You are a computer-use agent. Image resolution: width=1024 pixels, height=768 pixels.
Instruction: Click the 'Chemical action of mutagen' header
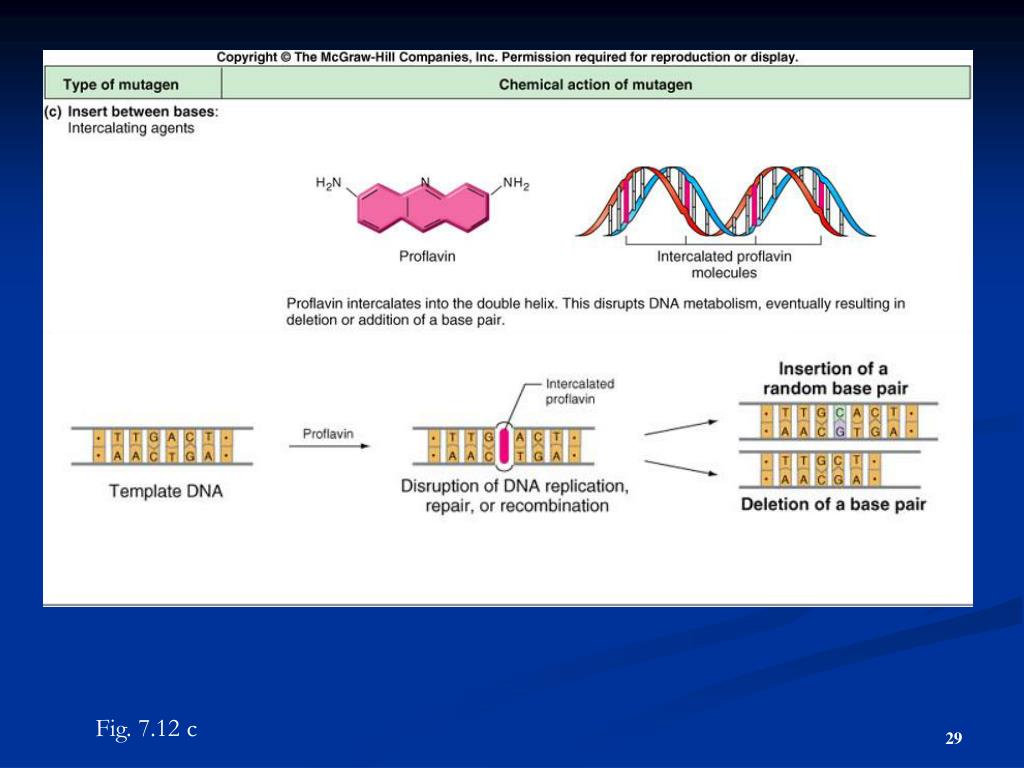pos(596,84)
